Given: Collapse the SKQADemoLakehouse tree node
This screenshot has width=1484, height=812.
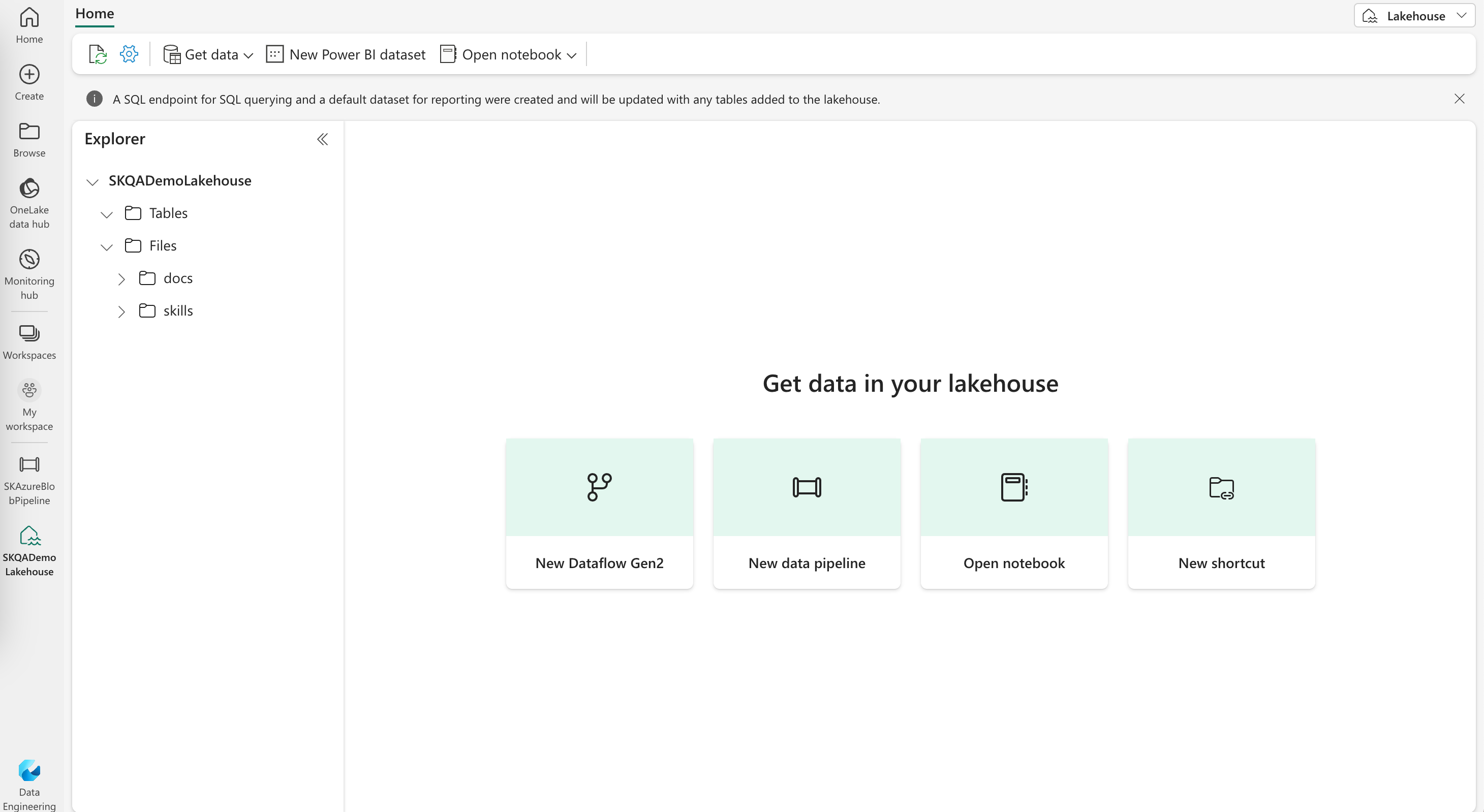Looking at the screenshot, I should click(92, 182).
